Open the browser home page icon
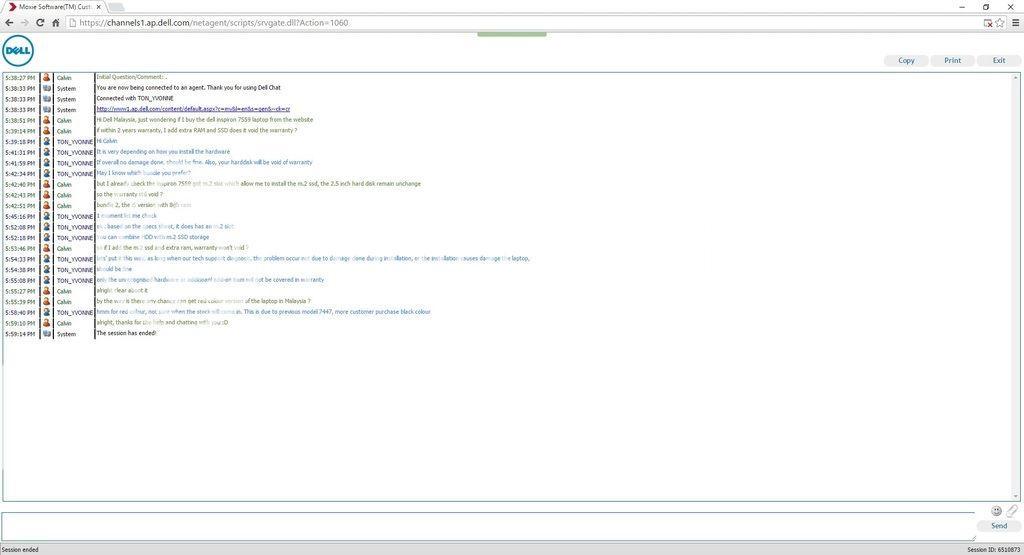The image size is (1024, 555). point(57,22)
